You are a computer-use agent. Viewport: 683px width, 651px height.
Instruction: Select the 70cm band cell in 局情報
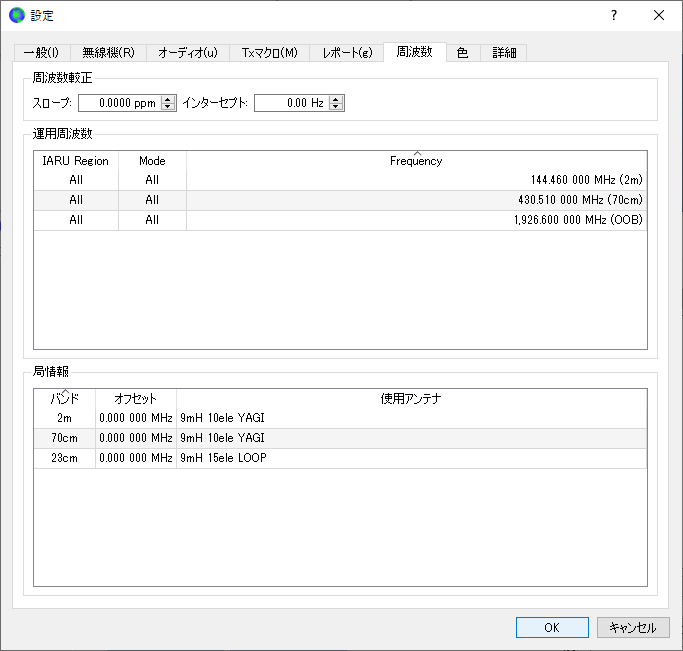pyautogui.click(x=64, y=438)
